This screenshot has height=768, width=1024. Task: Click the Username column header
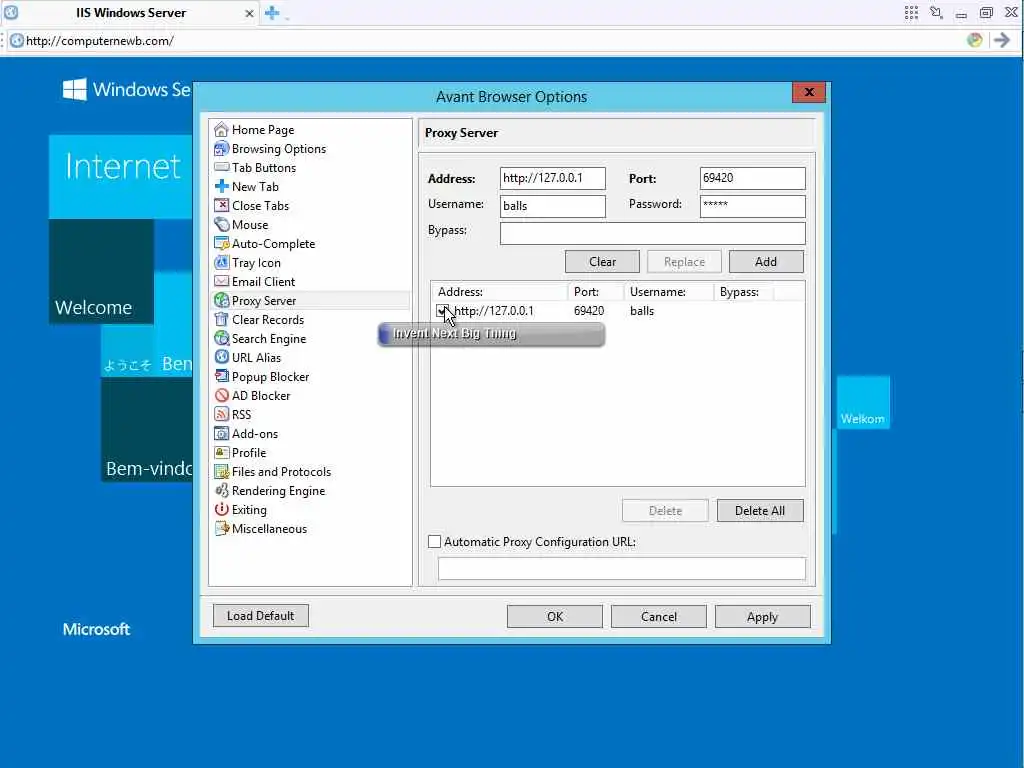(x=668, y=292)
